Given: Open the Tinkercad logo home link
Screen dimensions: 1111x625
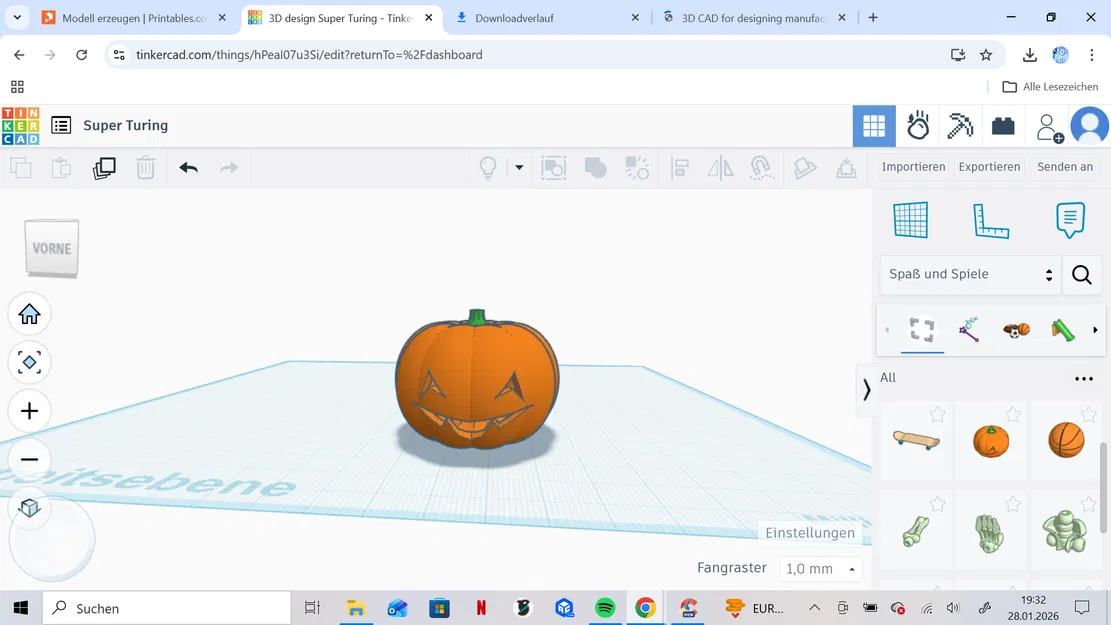Looking at the screenshot, I should tap(21, 125).
